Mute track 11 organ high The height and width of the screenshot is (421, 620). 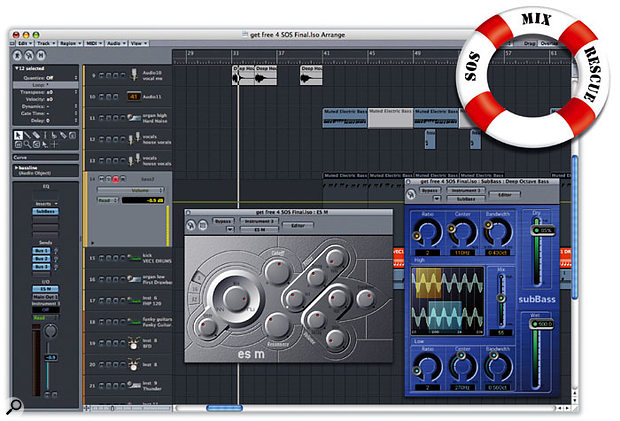(101, 118)
